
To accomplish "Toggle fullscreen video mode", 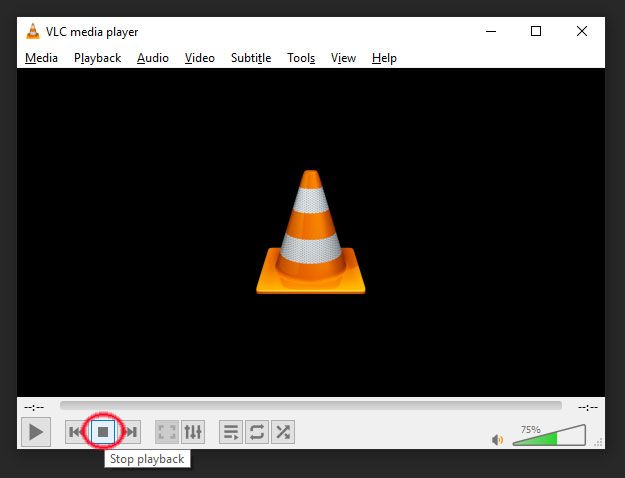I will [x=167, y=432].
